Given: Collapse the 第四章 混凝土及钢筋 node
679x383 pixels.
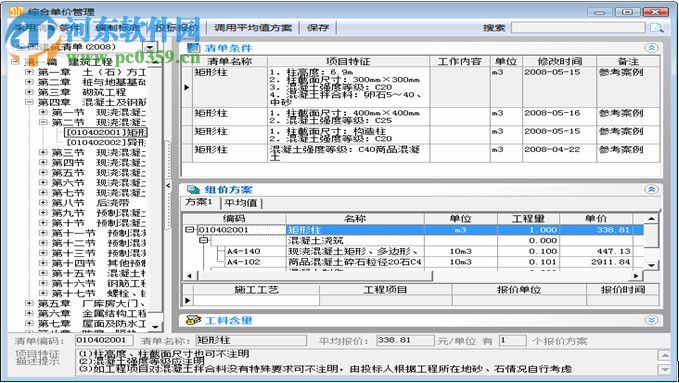Looking at the screenshot, I should pos(29,102).
